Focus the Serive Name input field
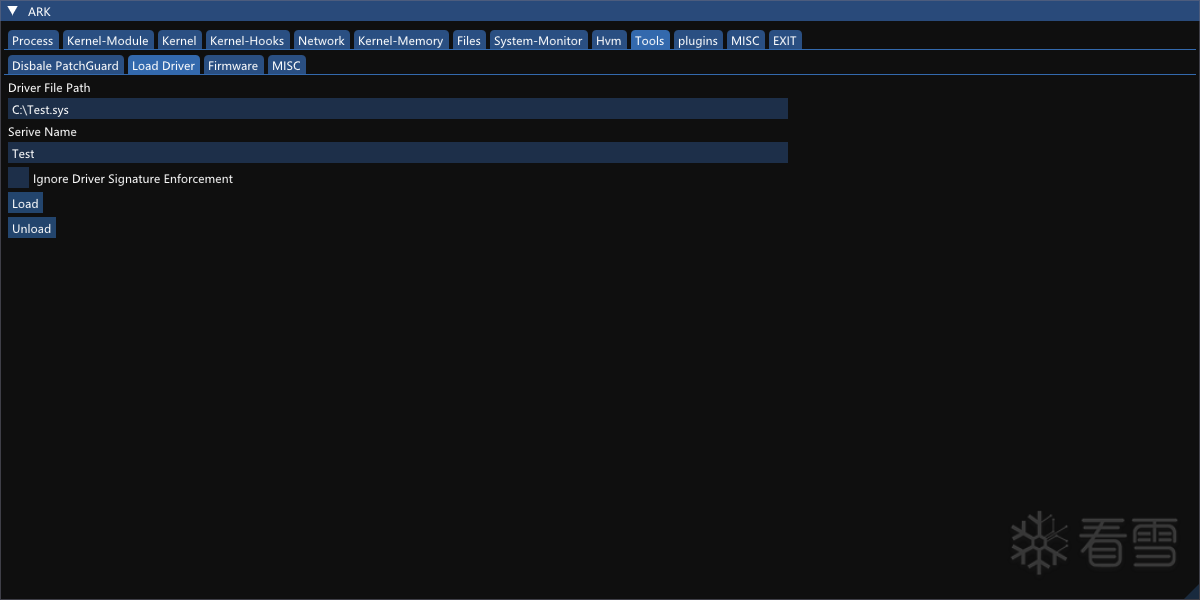The image size is (1200, 600). click(x=398, y=153)
